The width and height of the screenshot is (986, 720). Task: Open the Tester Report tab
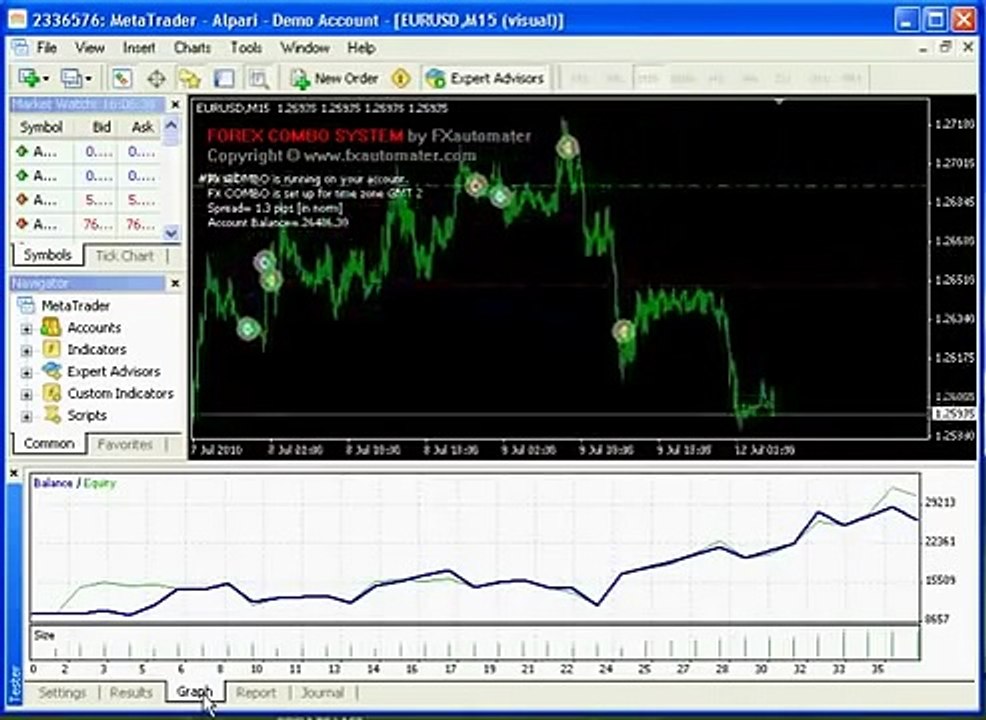pos(255,693)
